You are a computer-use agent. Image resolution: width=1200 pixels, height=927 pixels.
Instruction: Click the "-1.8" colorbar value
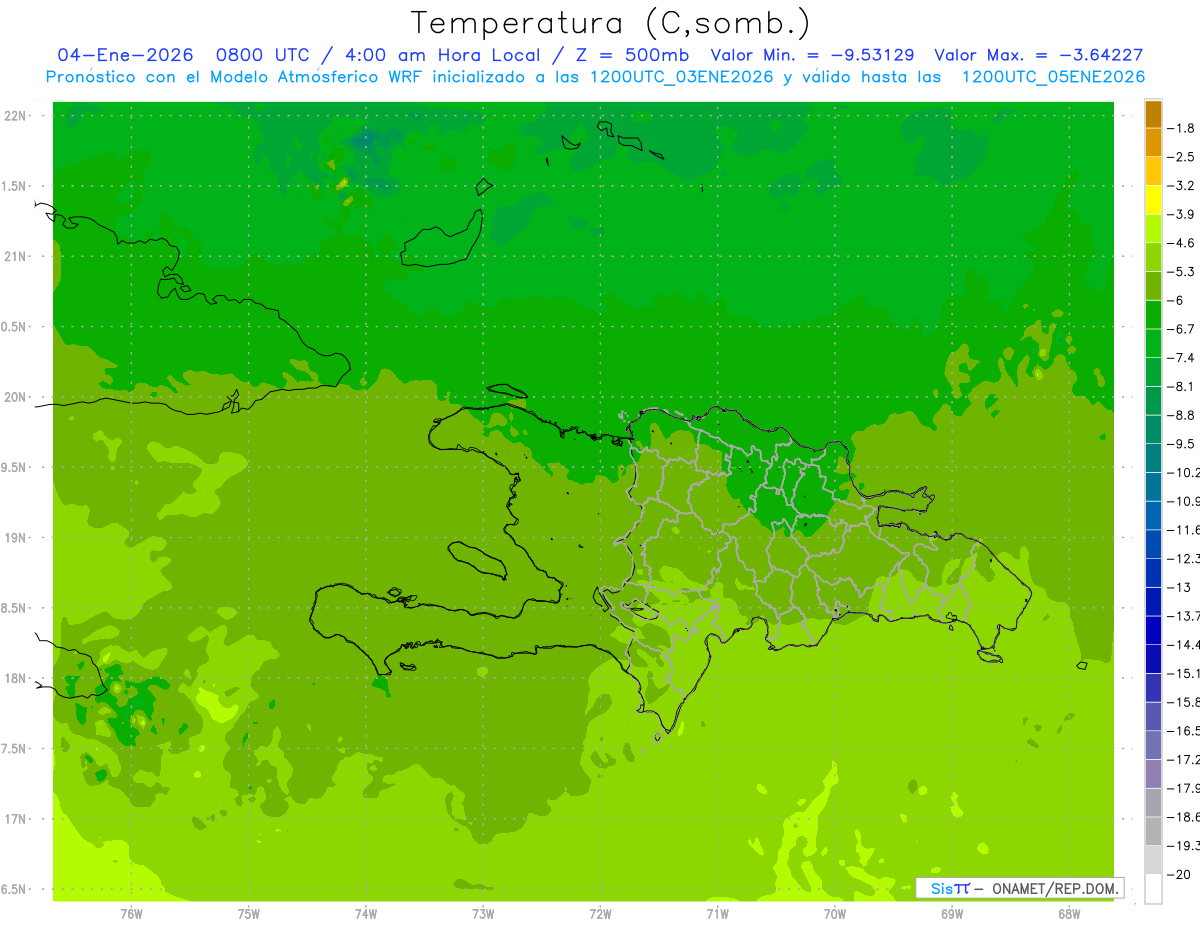point(1182,128)
